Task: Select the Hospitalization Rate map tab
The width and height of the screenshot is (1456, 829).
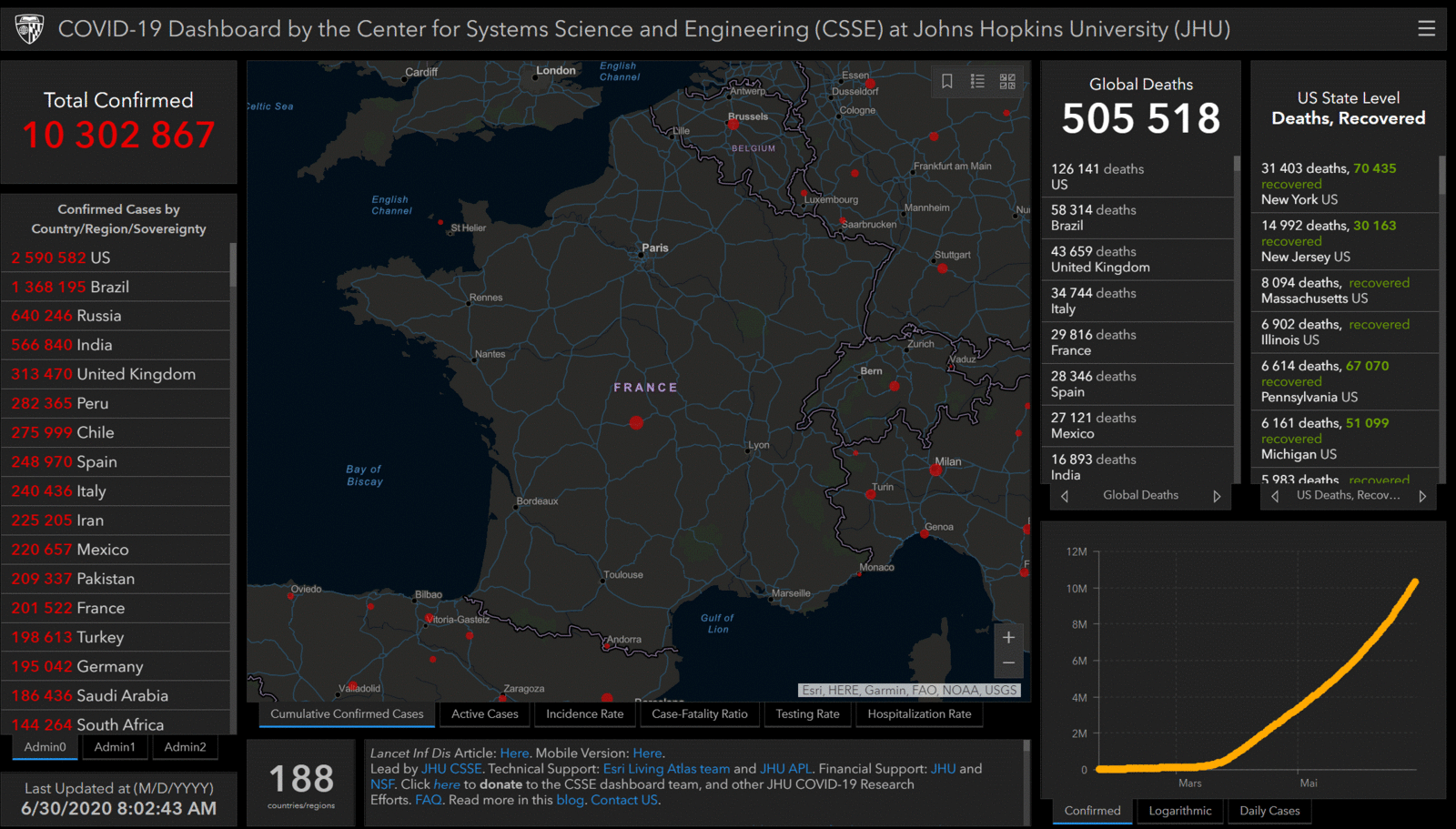Action: [919, 714]
